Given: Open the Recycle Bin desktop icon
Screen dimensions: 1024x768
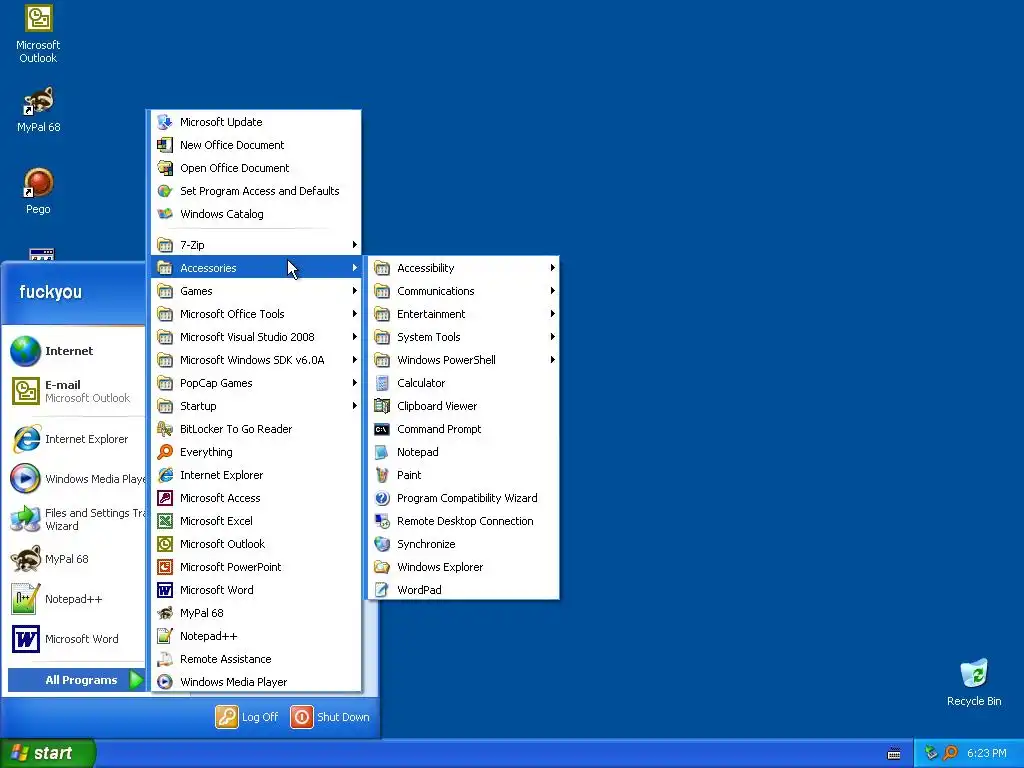Looking at the screenshot, I should point(974,682).
